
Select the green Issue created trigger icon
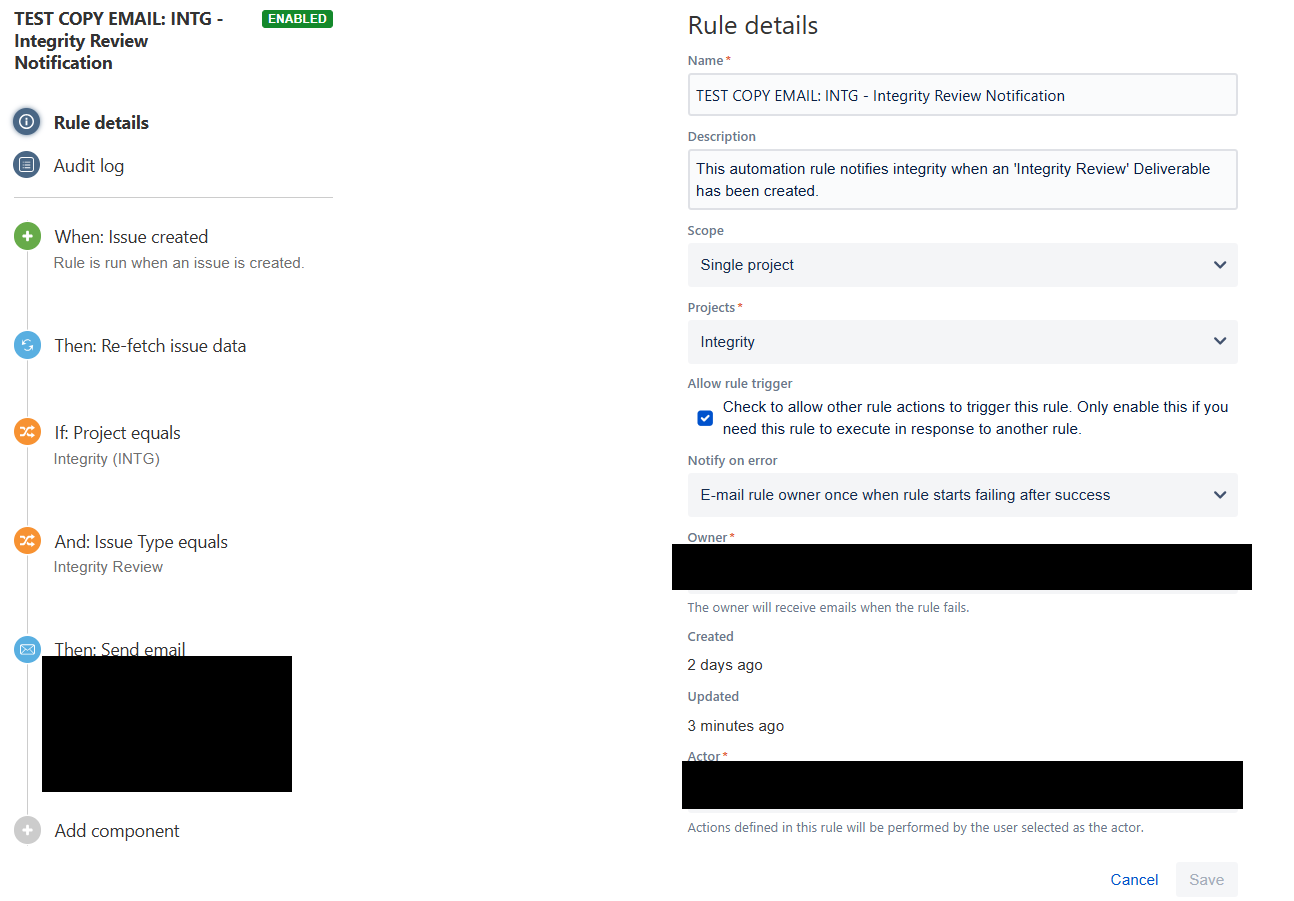27,237
